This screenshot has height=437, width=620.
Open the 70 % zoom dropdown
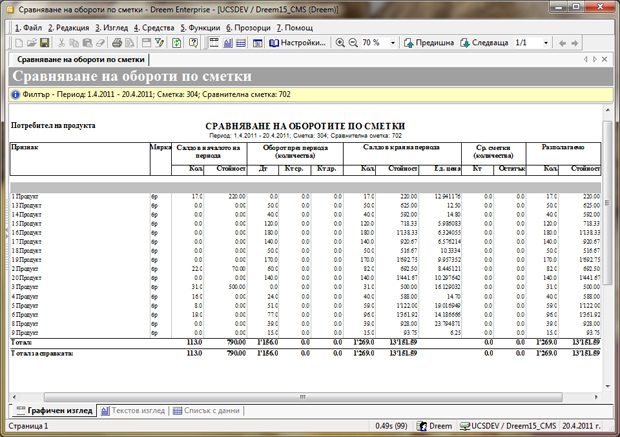393,43
